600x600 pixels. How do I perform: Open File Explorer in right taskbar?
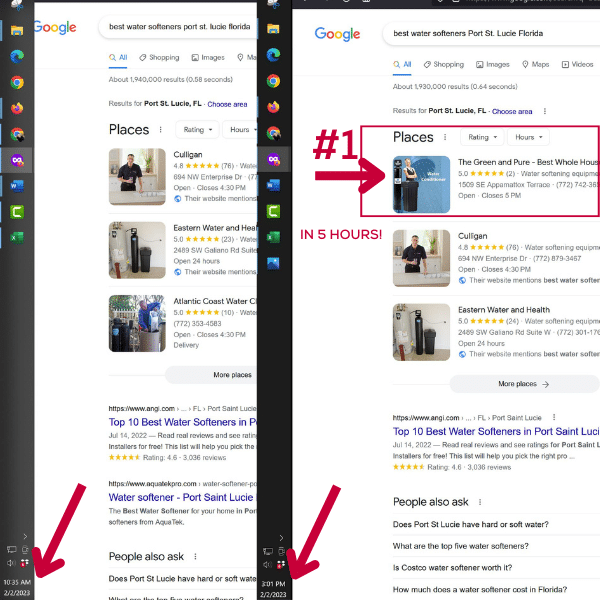click(x=273, y=29)
